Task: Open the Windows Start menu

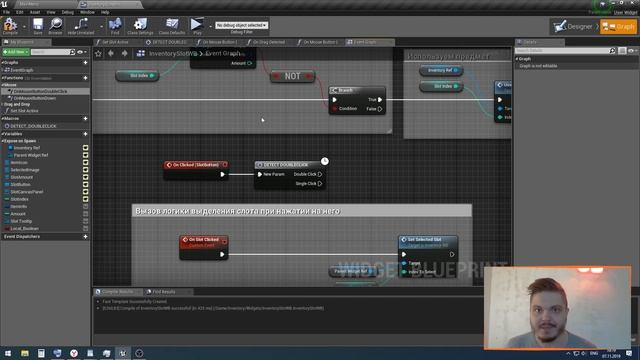Action: 8,353
